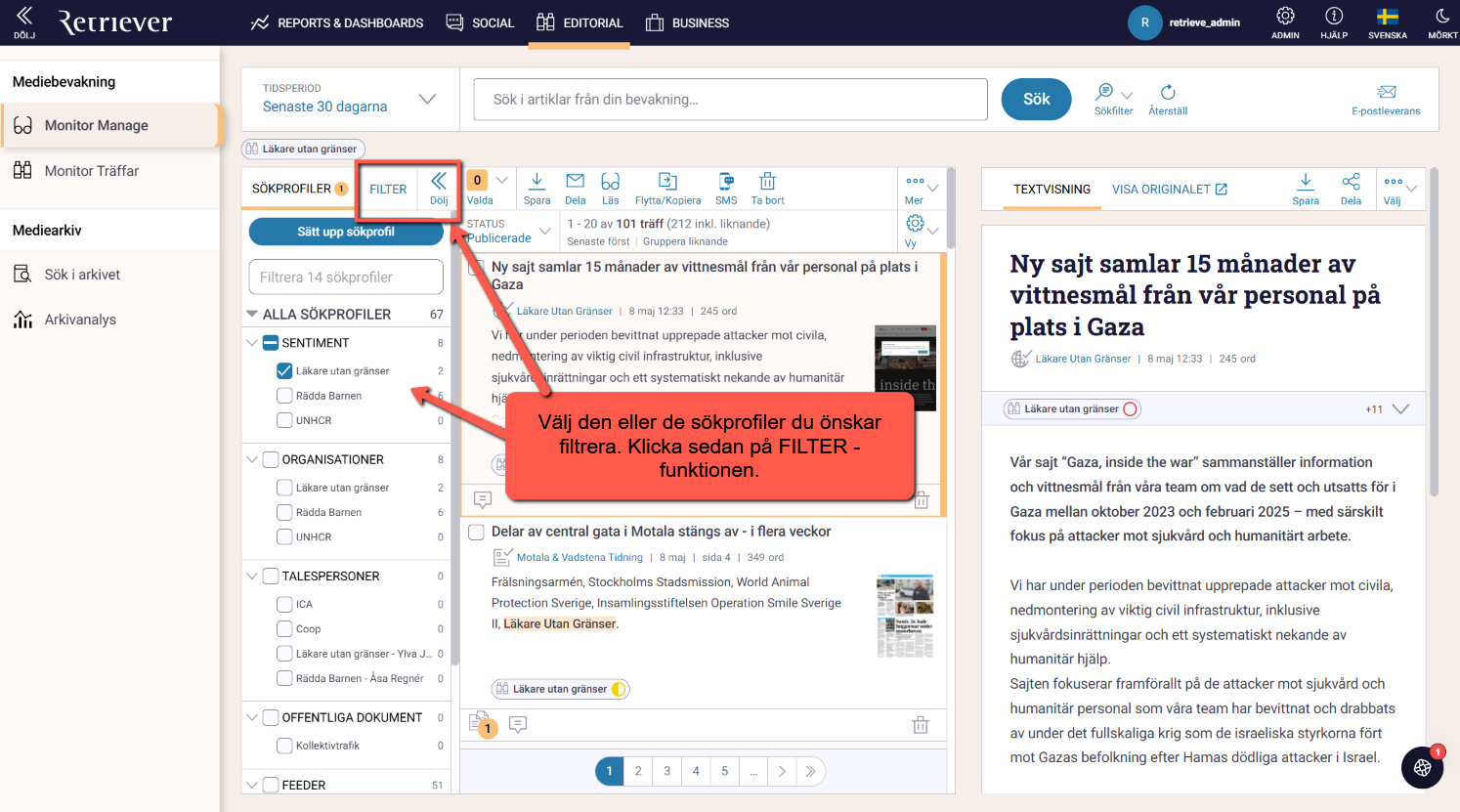1460x812 pixels.
Task: Open the support chat bubble icon
Action: (x=1422, y=767)
